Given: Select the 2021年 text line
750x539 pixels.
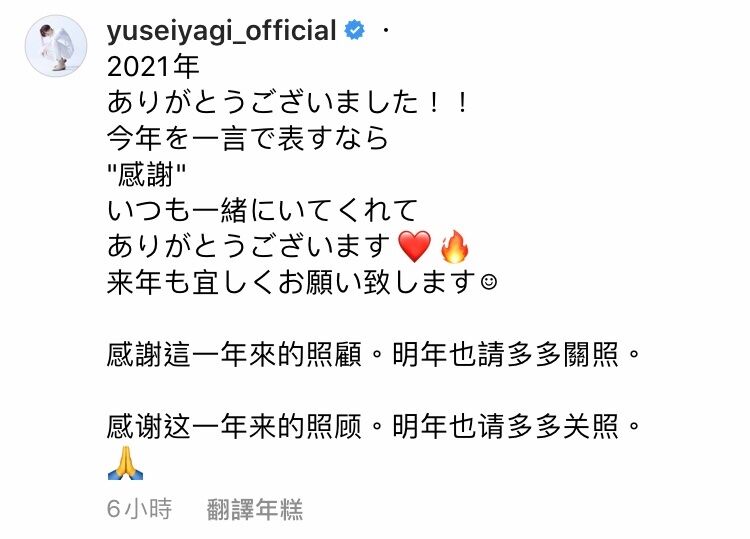Looking at the screenshot, I should [153, 66].
